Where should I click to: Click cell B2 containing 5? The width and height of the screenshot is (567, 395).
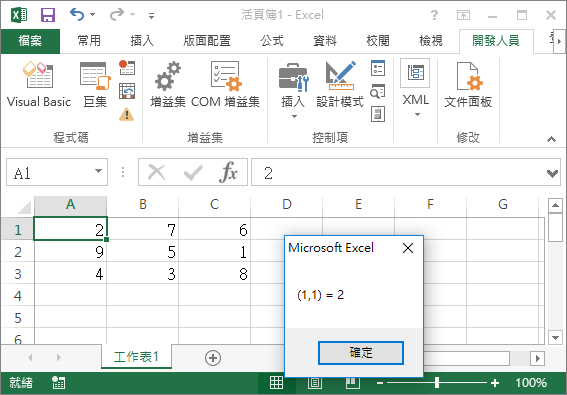click(x=142, y=252)
